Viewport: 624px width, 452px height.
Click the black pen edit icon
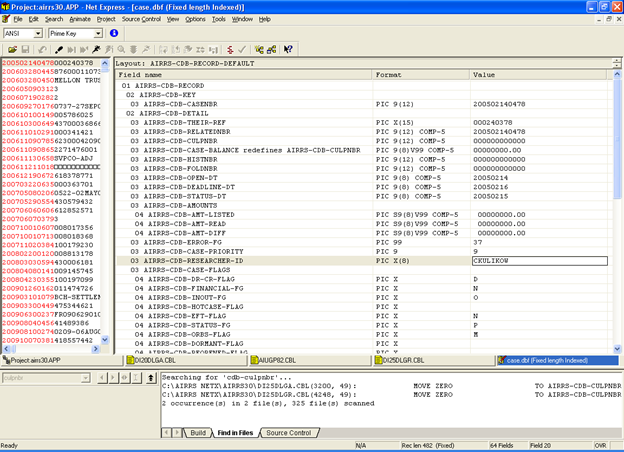click(x=60, y=48)
